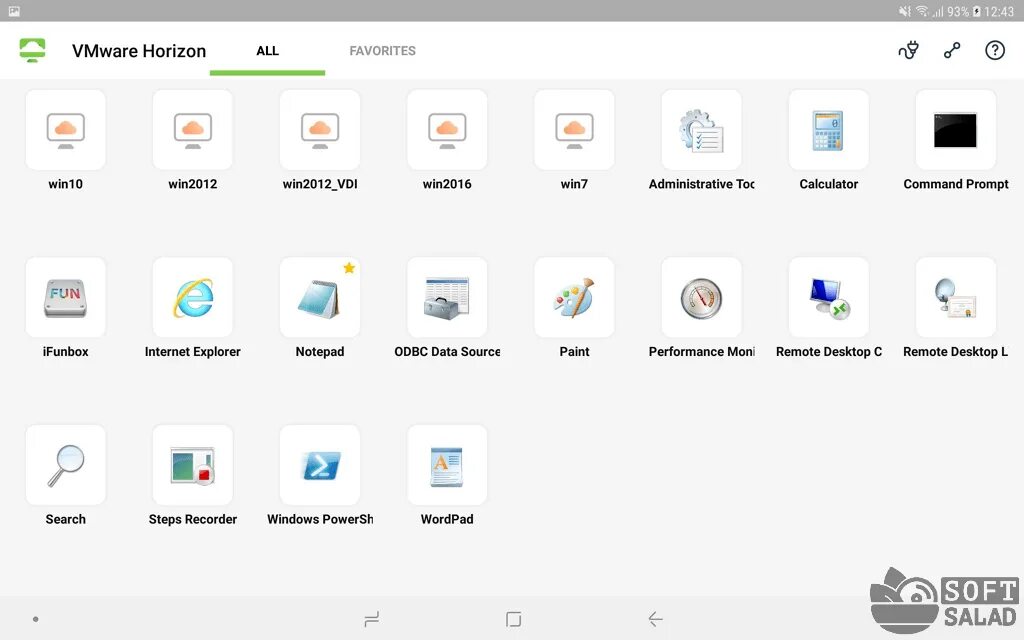Launch the Search application
Screen dimensions: 1024x640
pyautogui.click(x=65, y=465)
